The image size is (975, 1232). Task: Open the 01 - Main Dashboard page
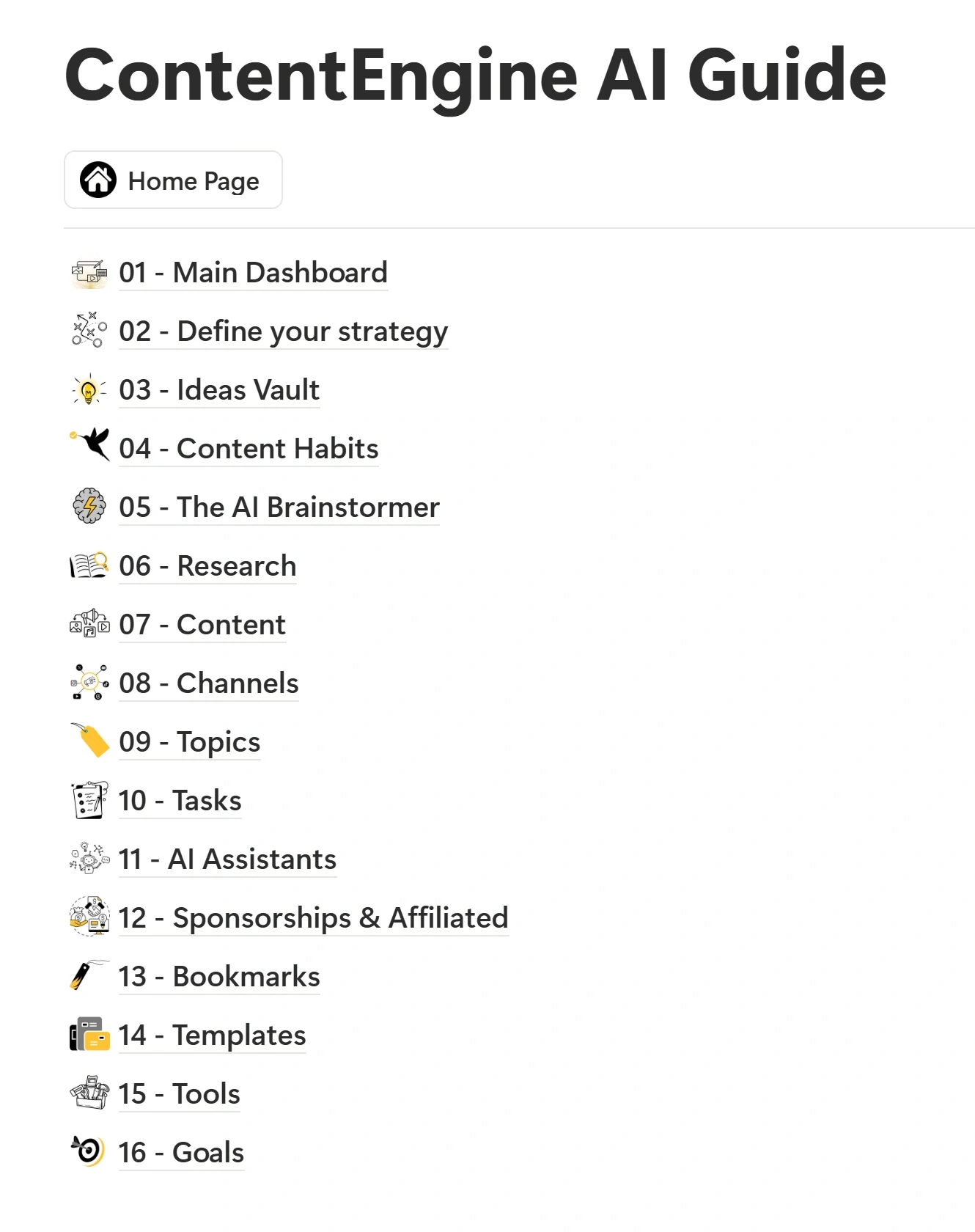coord(253,272)
